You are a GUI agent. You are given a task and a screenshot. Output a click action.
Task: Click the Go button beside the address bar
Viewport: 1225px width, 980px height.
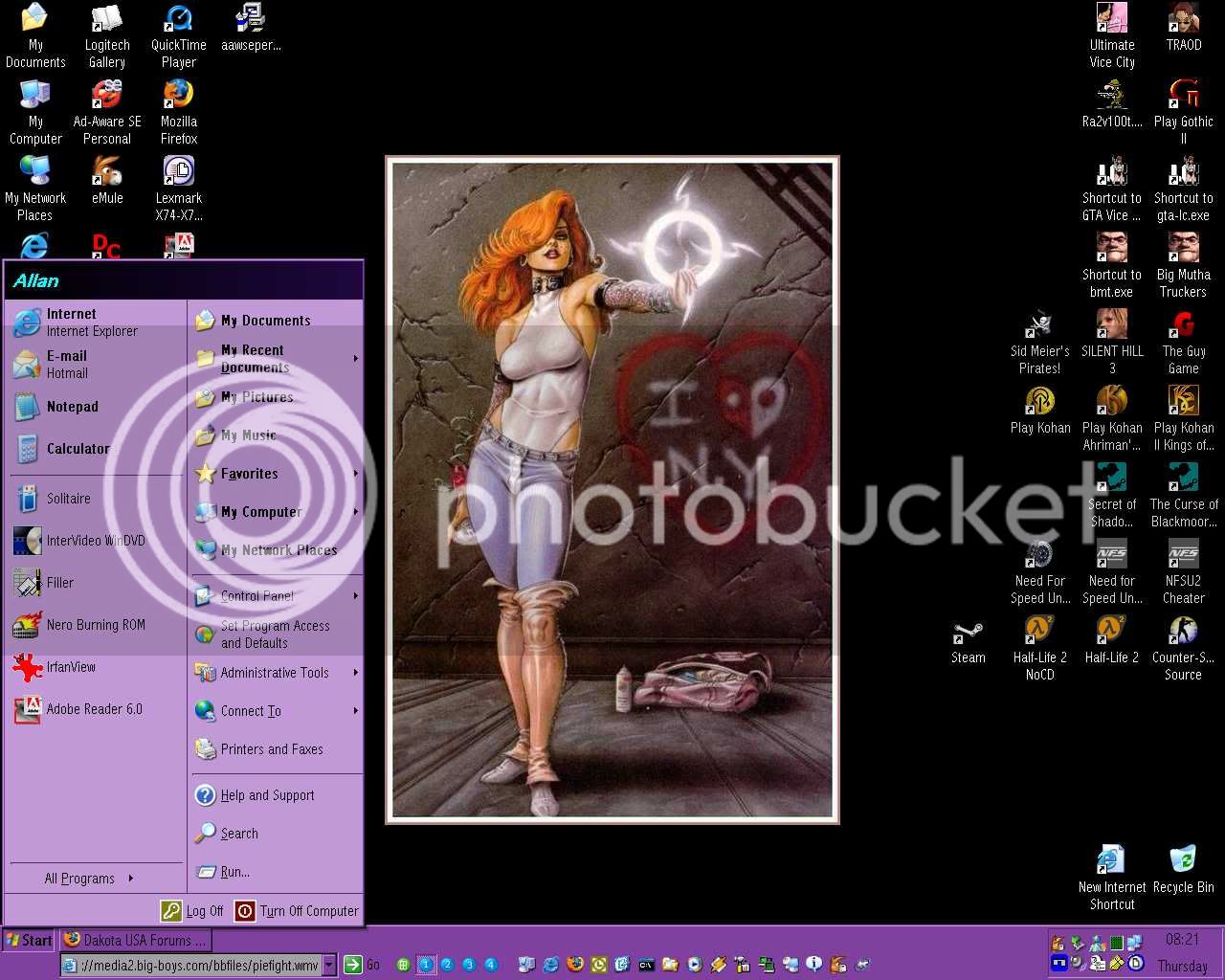click(362, 965)
